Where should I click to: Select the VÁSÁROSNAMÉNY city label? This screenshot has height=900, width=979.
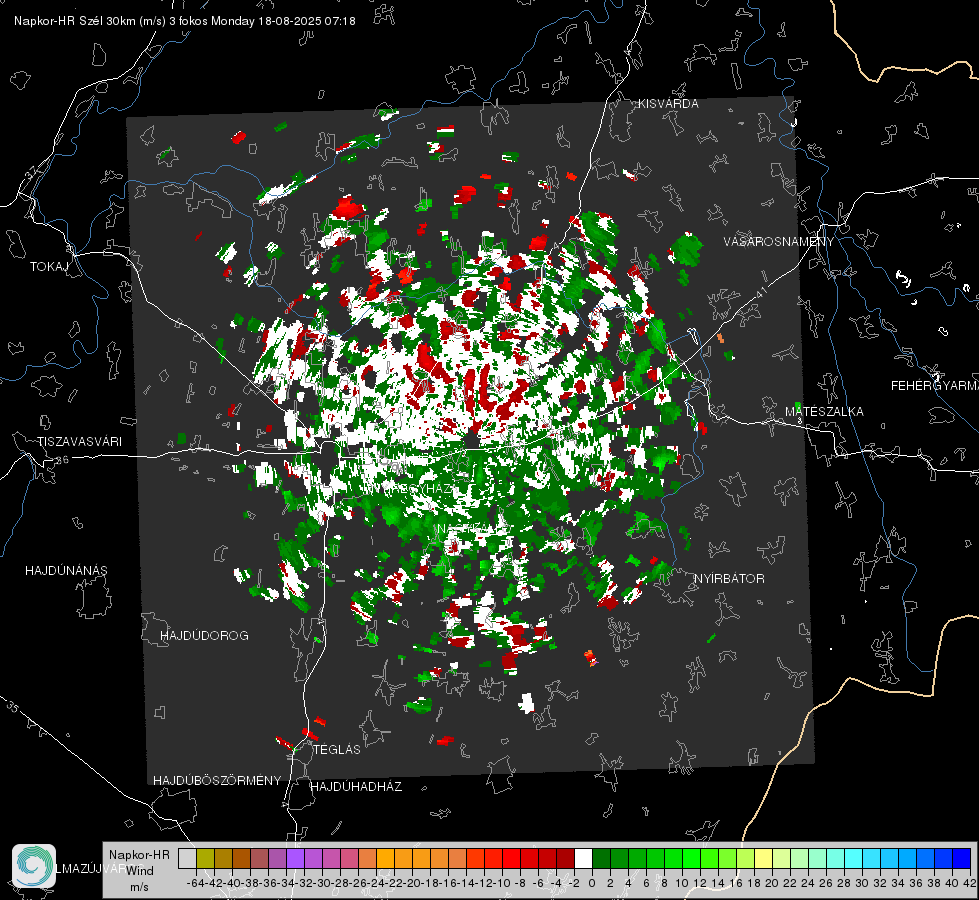pyautogui.click(x=779, y=242)
